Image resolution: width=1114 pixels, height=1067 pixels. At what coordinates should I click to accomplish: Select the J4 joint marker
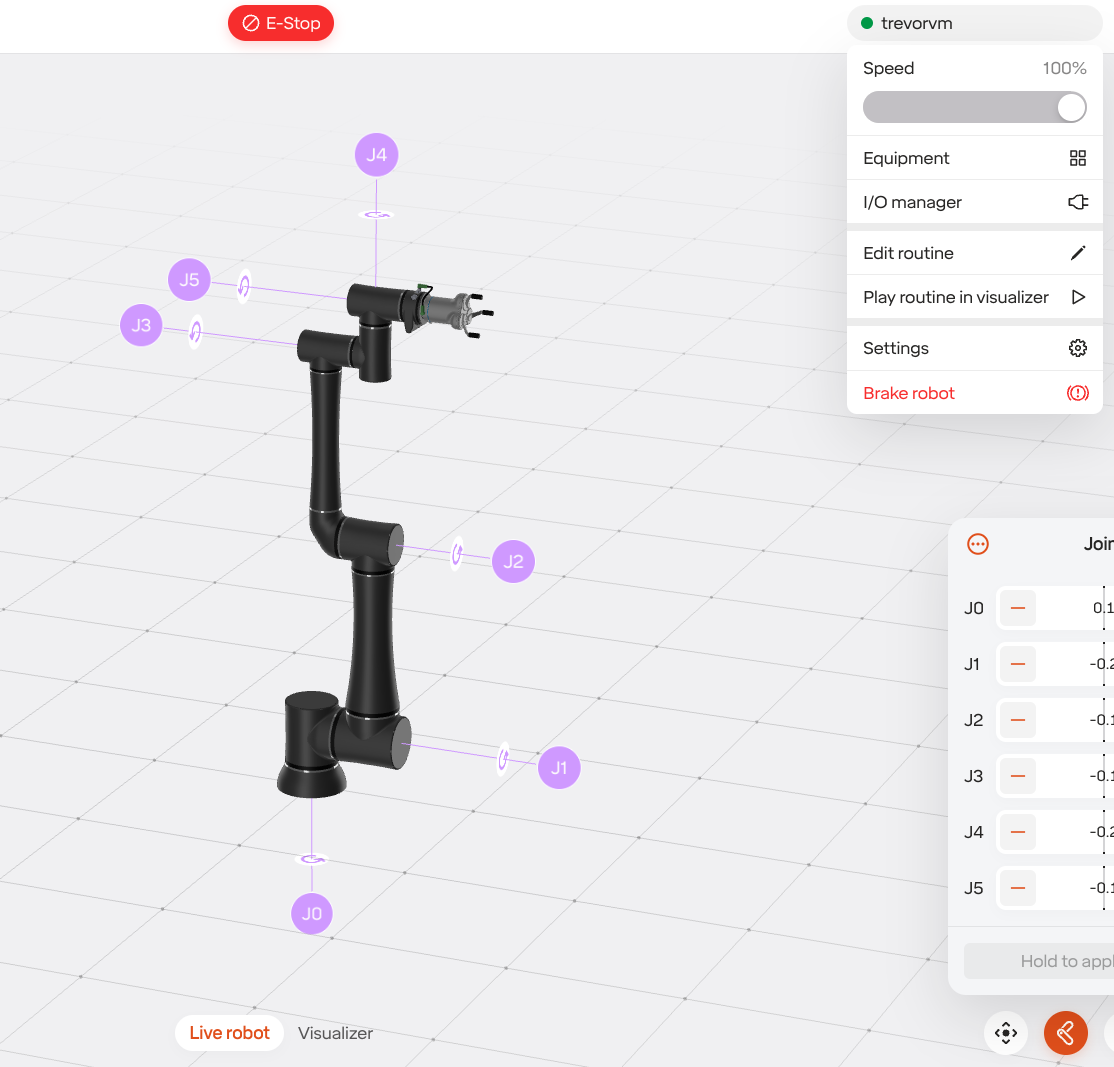pyautogui.click(x=377, y=155)
